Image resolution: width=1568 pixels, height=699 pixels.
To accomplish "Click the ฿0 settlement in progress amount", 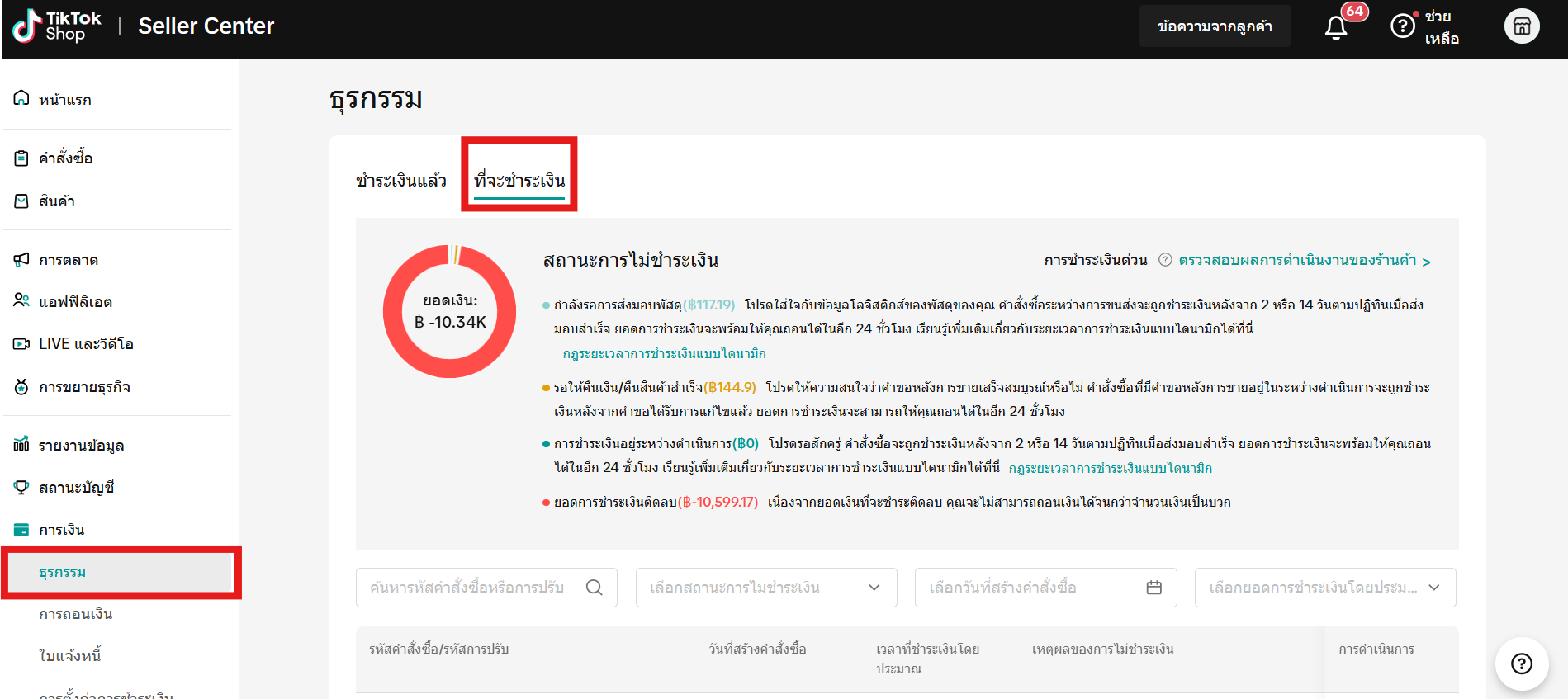I will click(x=746, y=443).
